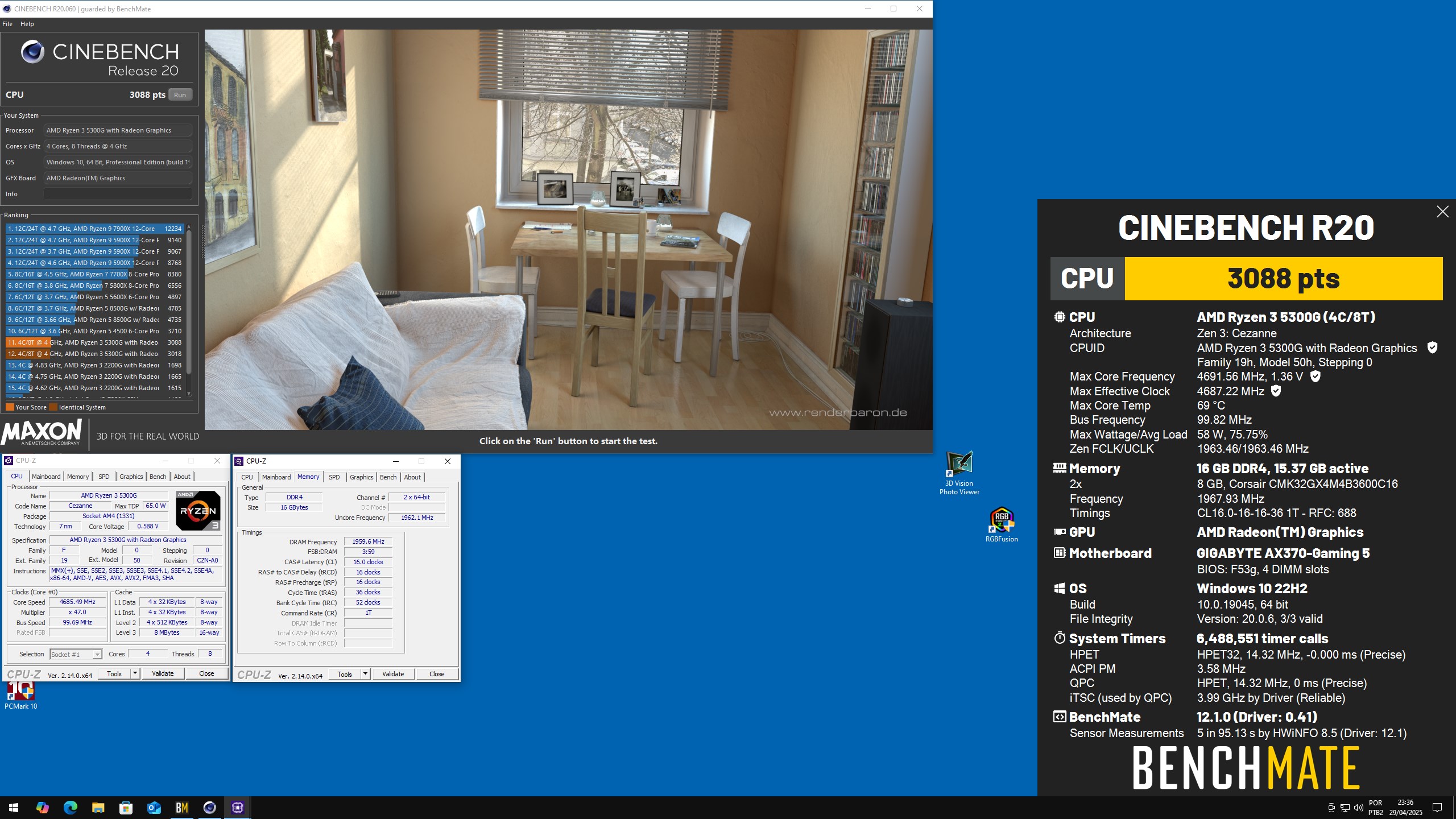Open File Explorer from taskbar
The height and width of the screenshot is (819, 1456).
pyautogui.click(x=98, y=807)
